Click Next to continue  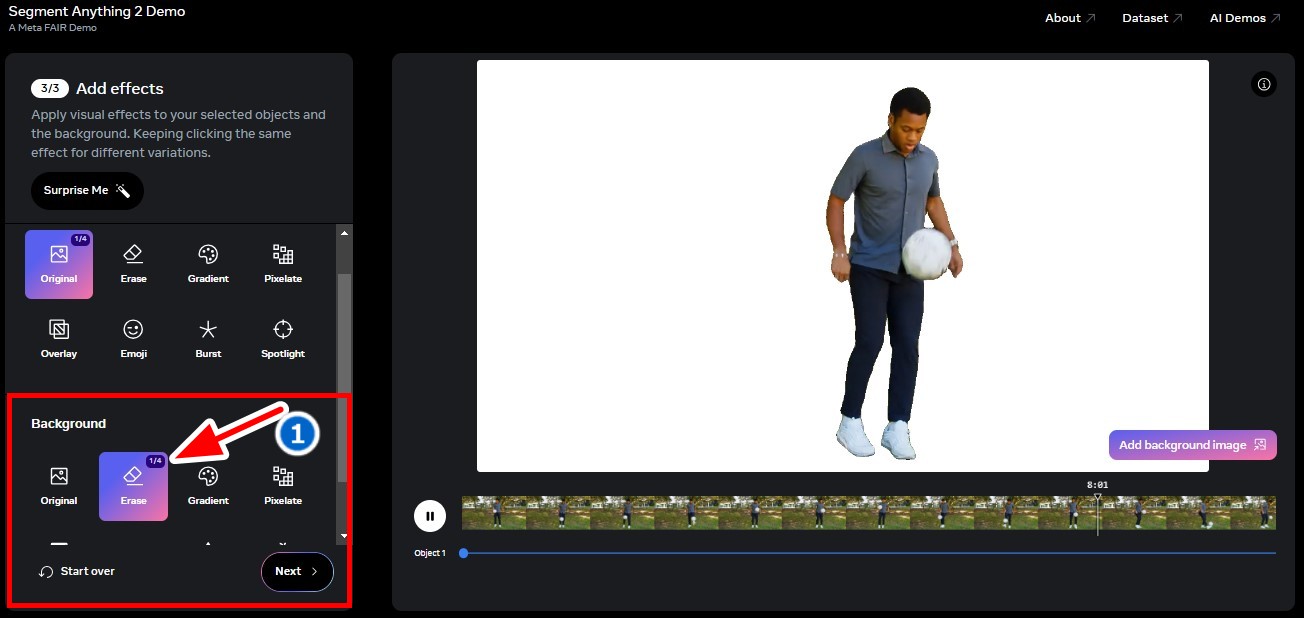297,571
